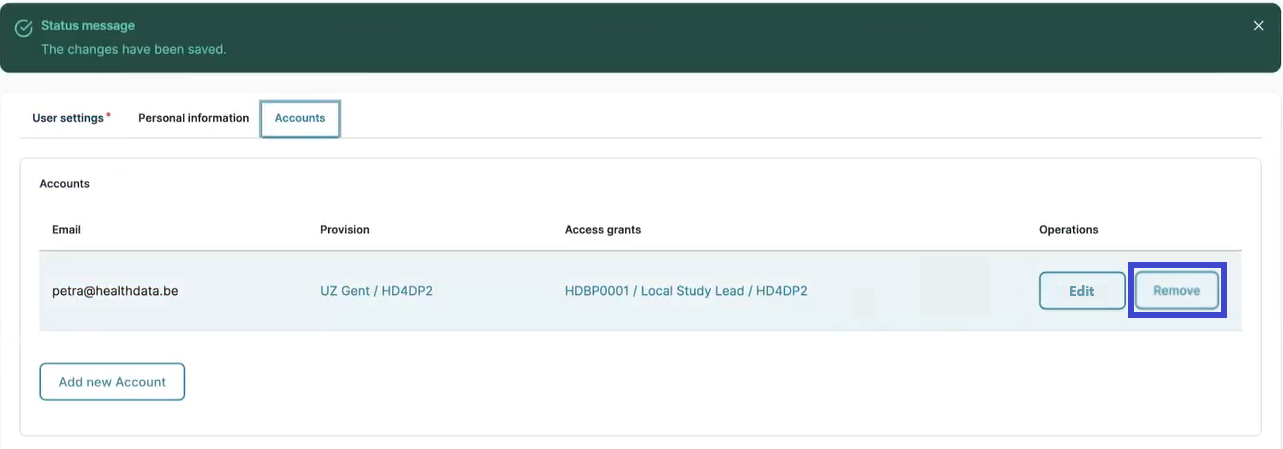Click 'The changes have been saved.' text
1283x449 pixels.
(x=133, y=49)
